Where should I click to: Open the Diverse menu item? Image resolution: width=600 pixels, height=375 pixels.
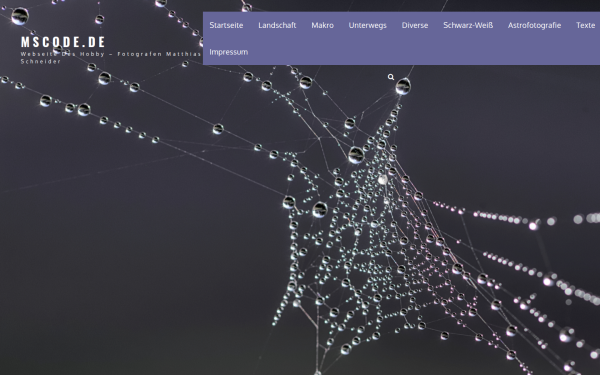point(415,25)
